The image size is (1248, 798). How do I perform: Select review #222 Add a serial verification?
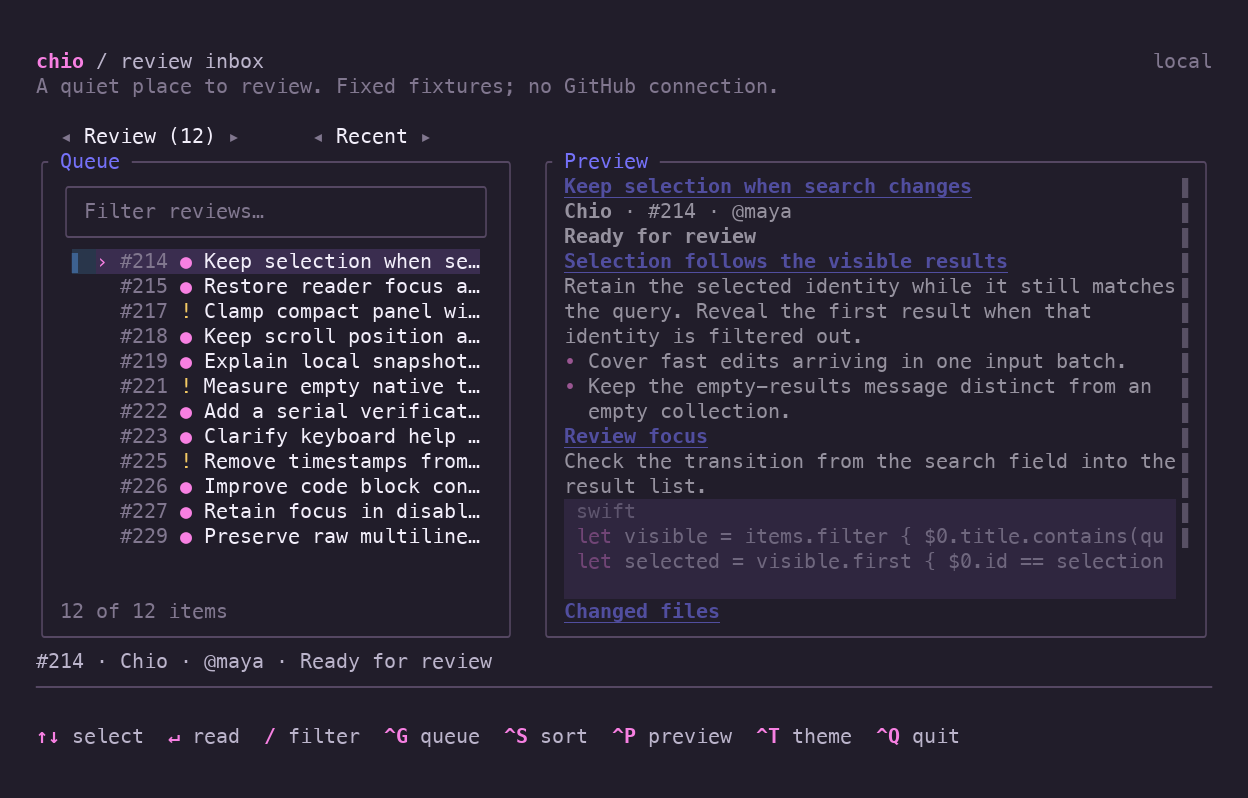(x=276, y=412)
